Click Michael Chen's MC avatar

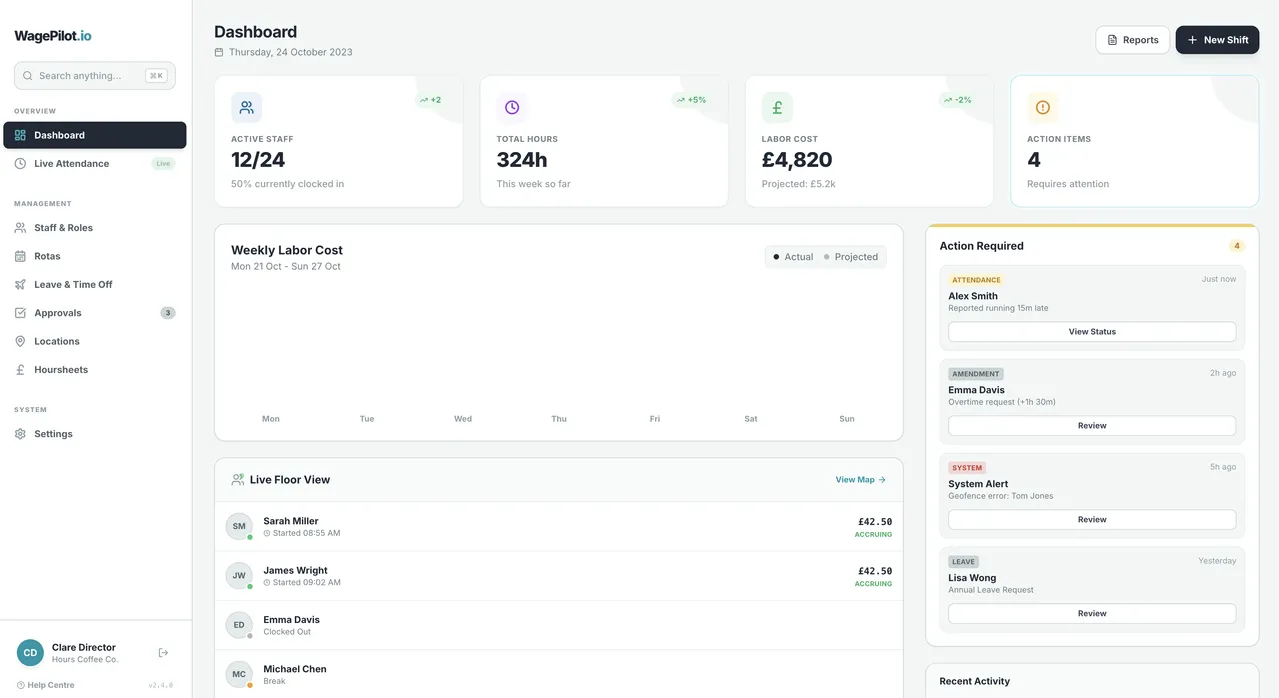239,674
